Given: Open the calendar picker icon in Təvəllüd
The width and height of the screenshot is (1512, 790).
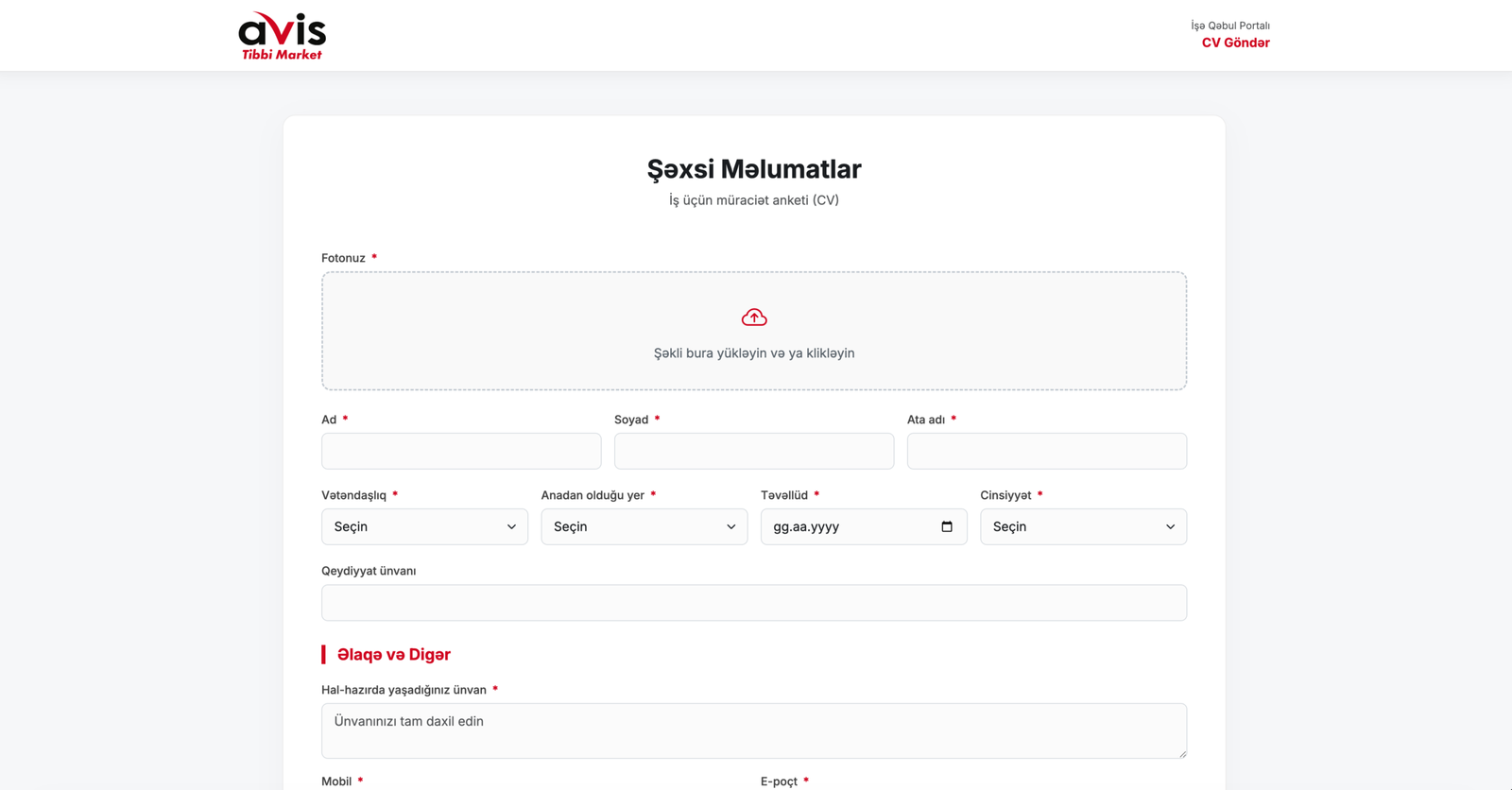Looking at the screenshot, I should click(x=947, y=526).
